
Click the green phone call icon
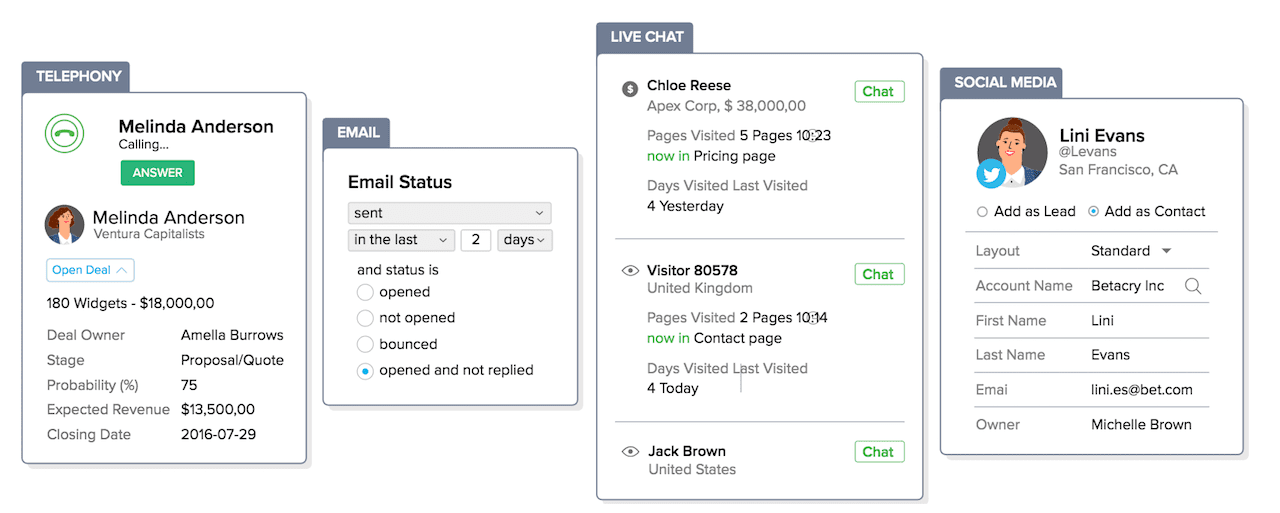pyautogui.click(x=65, y=133)
